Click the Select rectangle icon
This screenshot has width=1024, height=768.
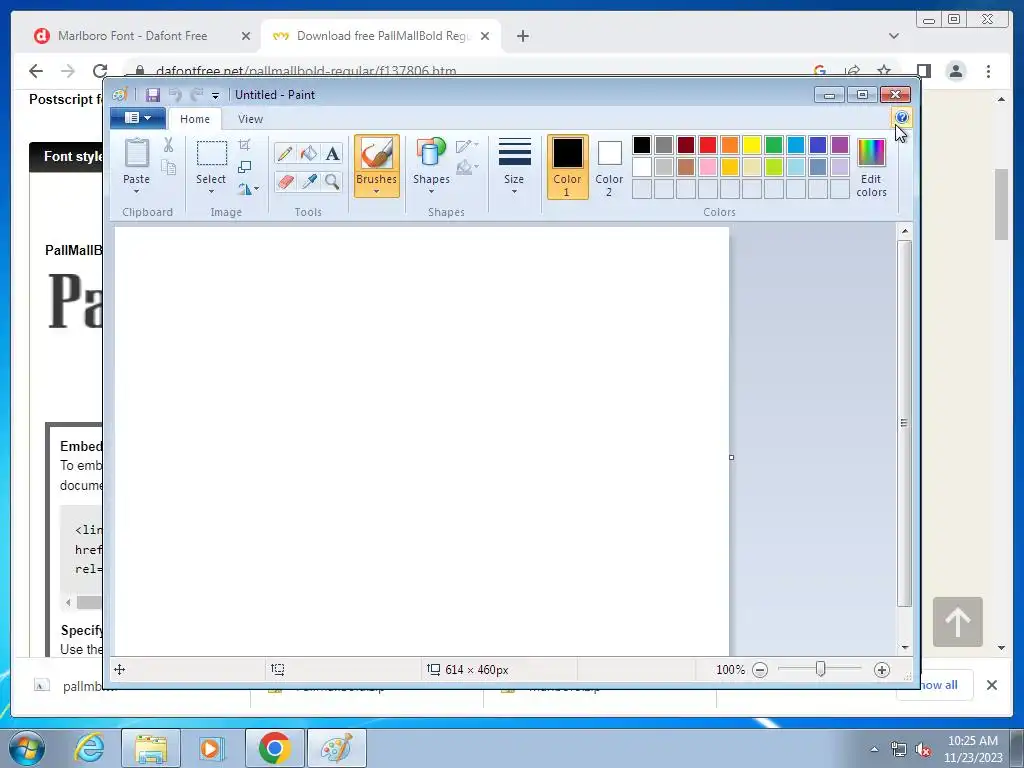pyautogui.click(x=212, y=153)
